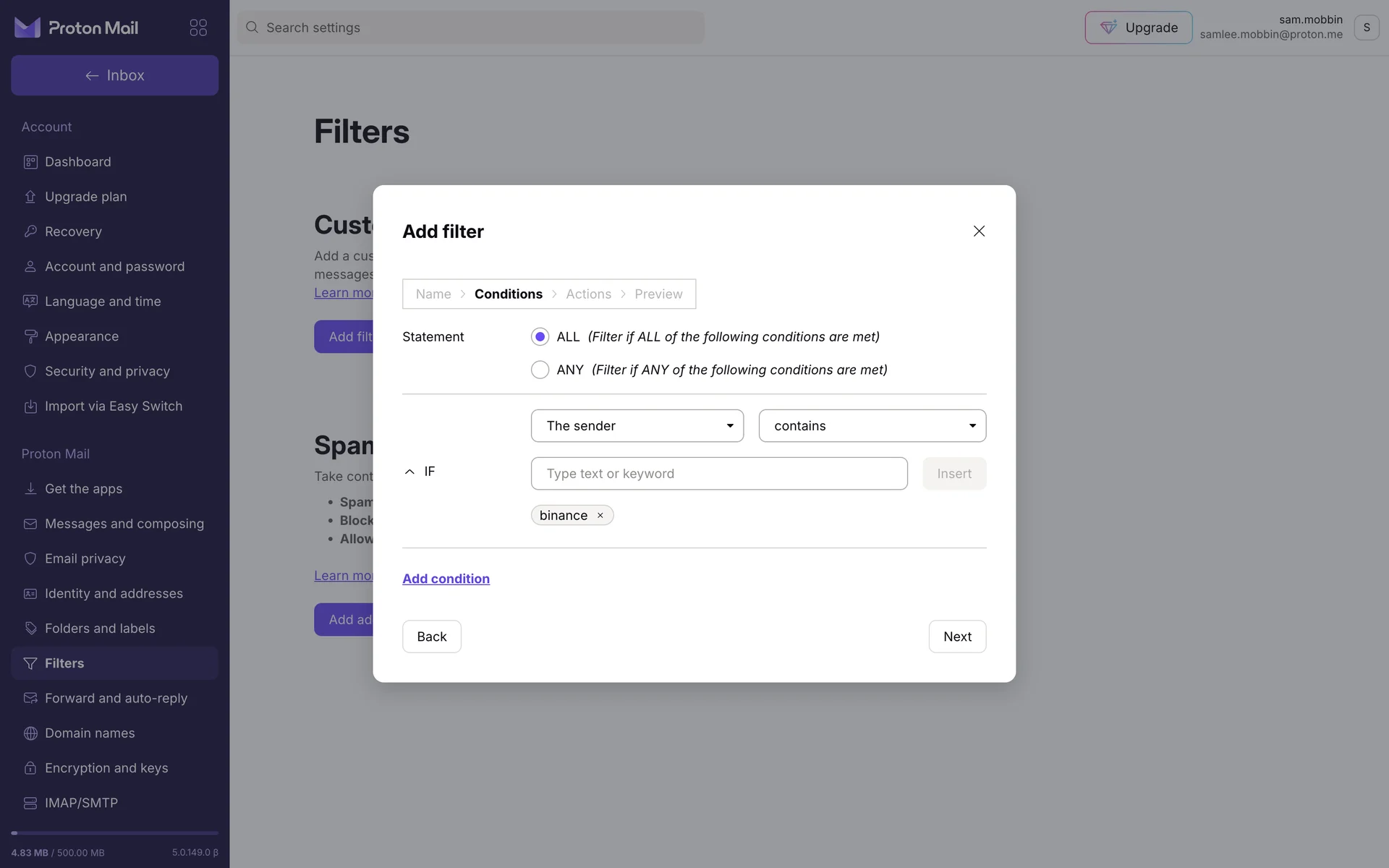The image size is (1389, 868).
Task: Click the search settings magnifier icon
Action: 252,27
